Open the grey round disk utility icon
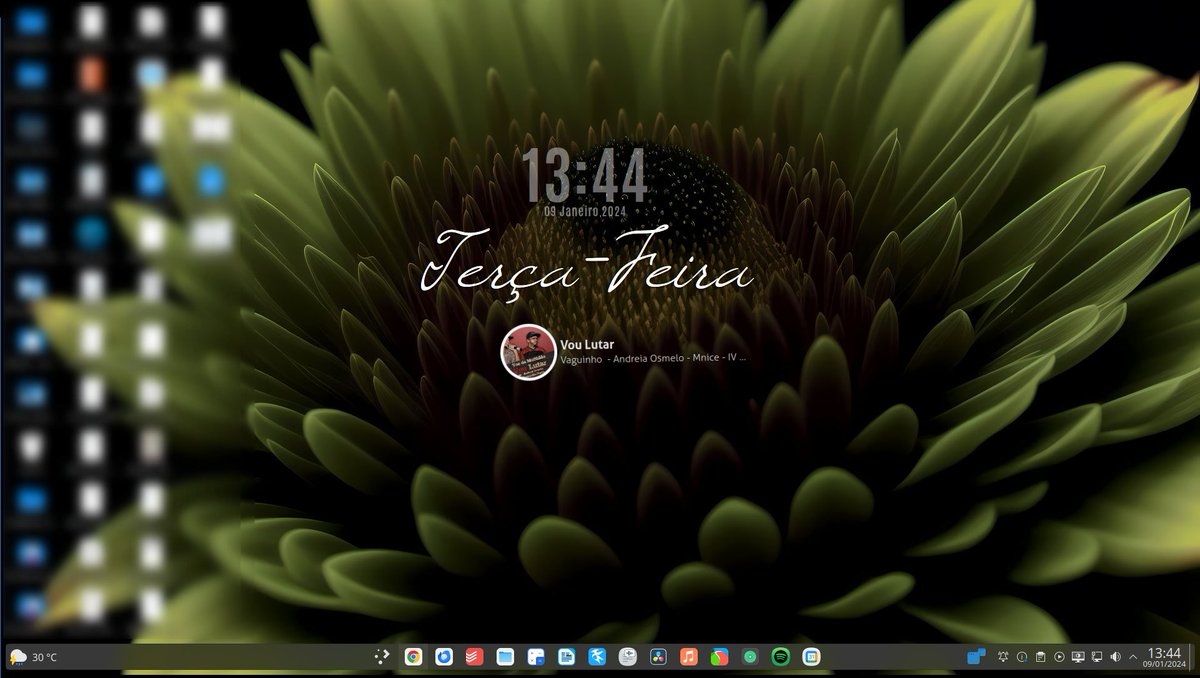 pos(627,657)
